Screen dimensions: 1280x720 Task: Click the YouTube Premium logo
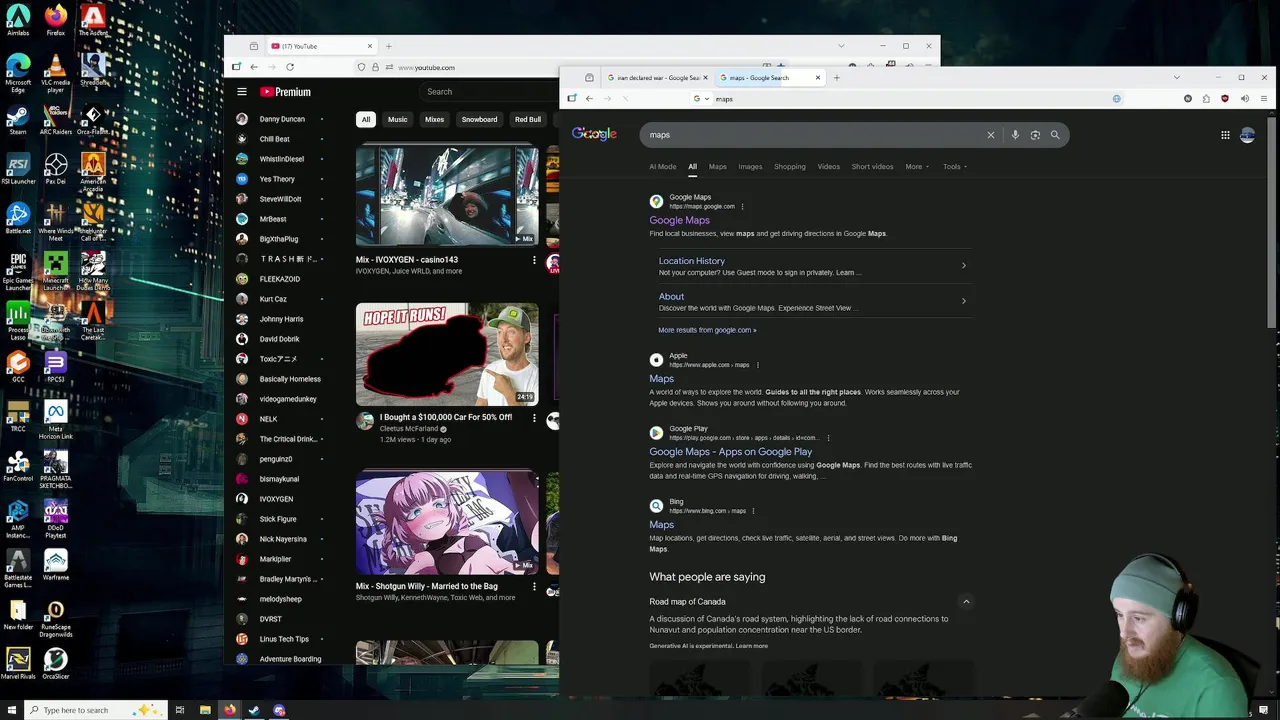point(285,91)
